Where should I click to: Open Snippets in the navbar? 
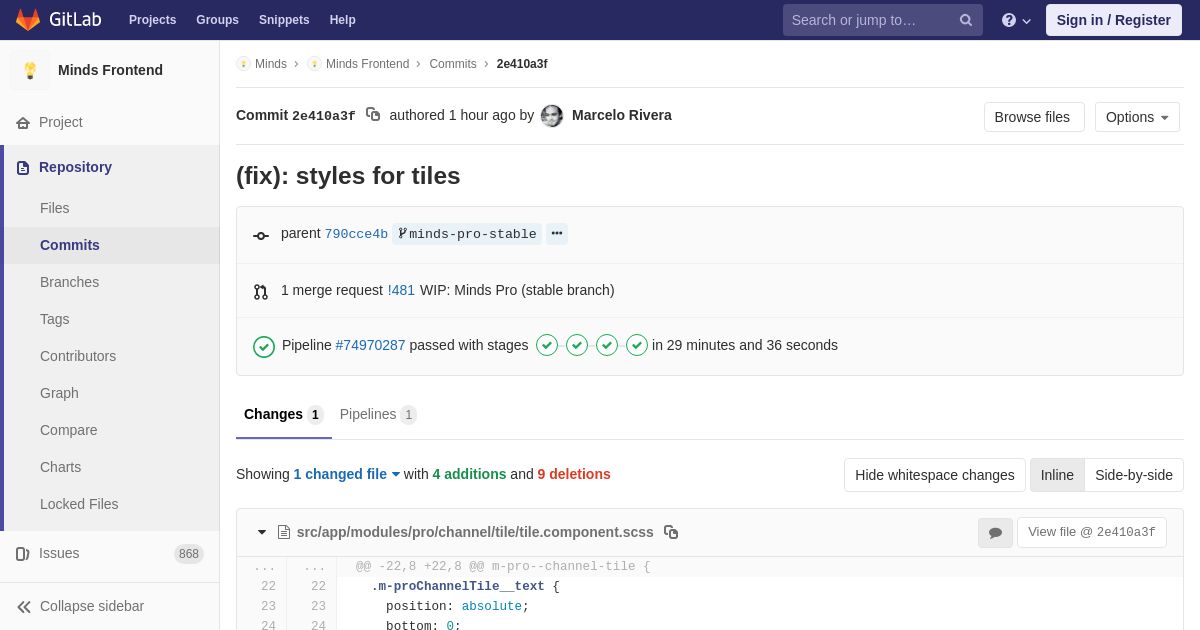284,20
